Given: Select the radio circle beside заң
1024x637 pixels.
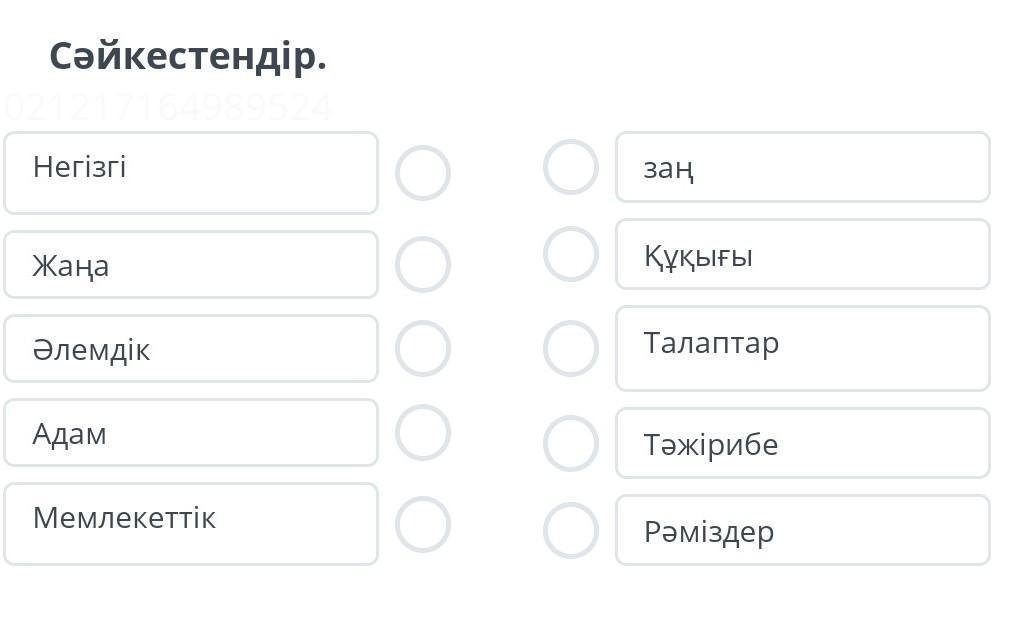Looking at the screenshot, I should coord(571,167).
